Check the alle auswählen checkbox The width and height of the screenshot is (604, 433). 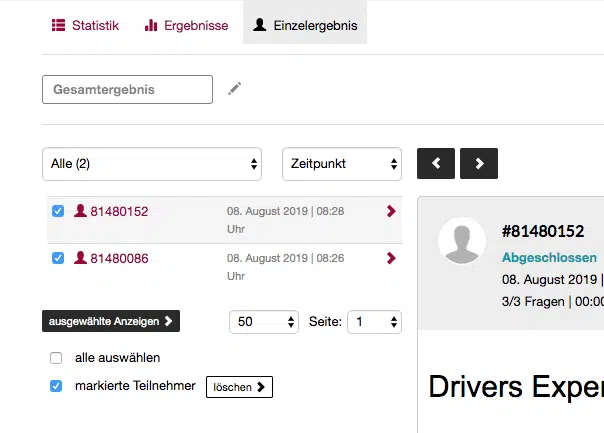(56, 358)
